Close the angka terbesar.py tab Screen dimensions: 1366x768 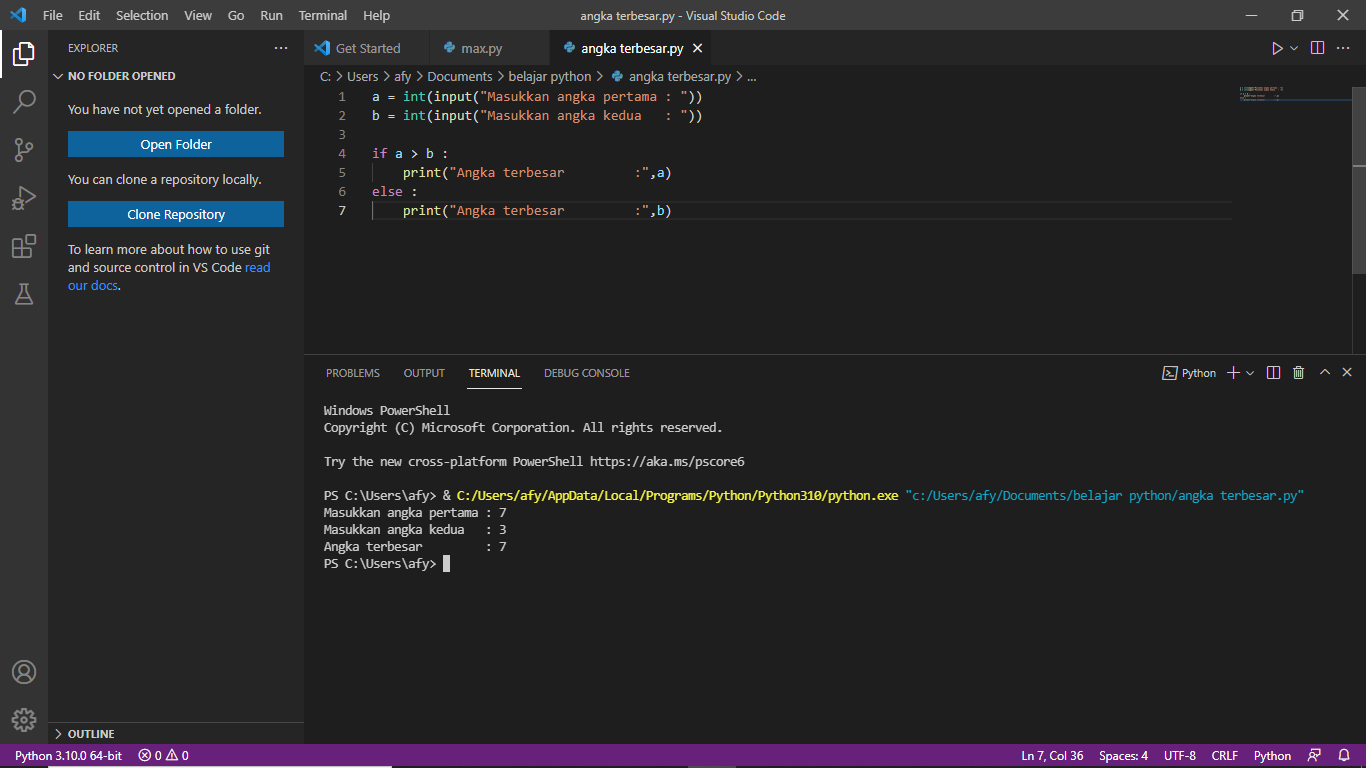coord(698,48)
